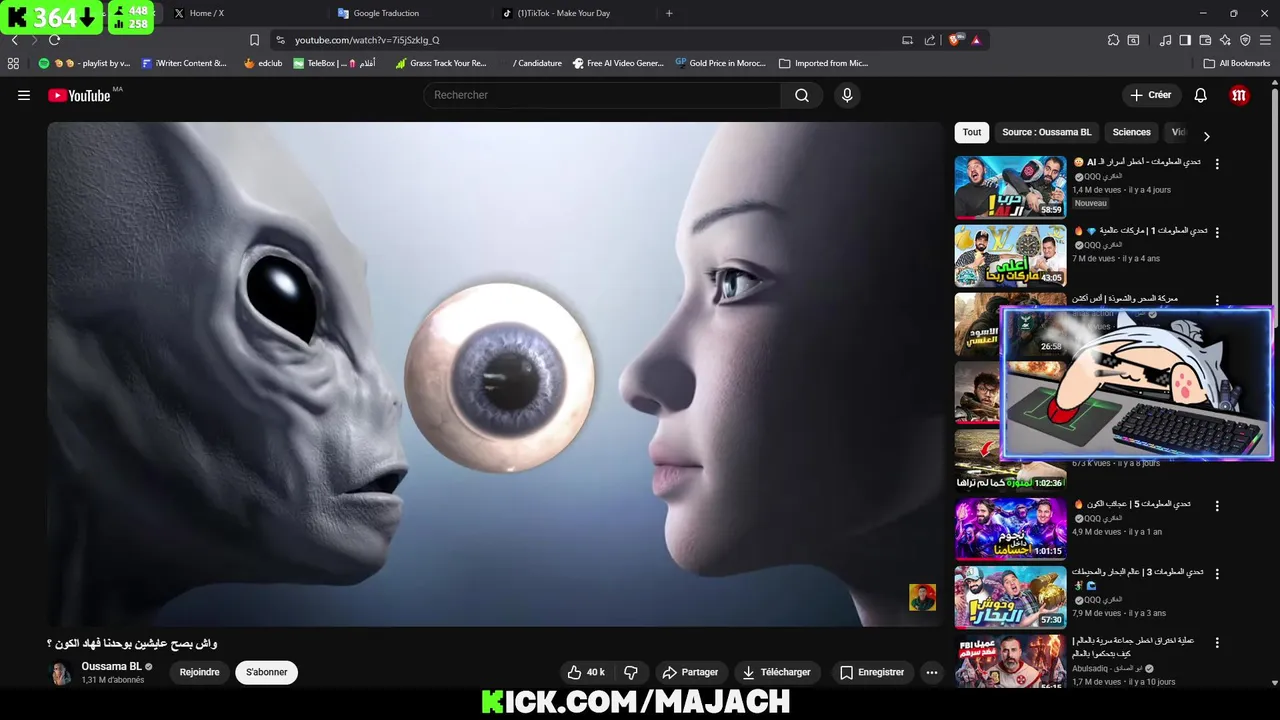Open a new browser tab with plus
This screenshot has width=1280, height=720.
669,13
